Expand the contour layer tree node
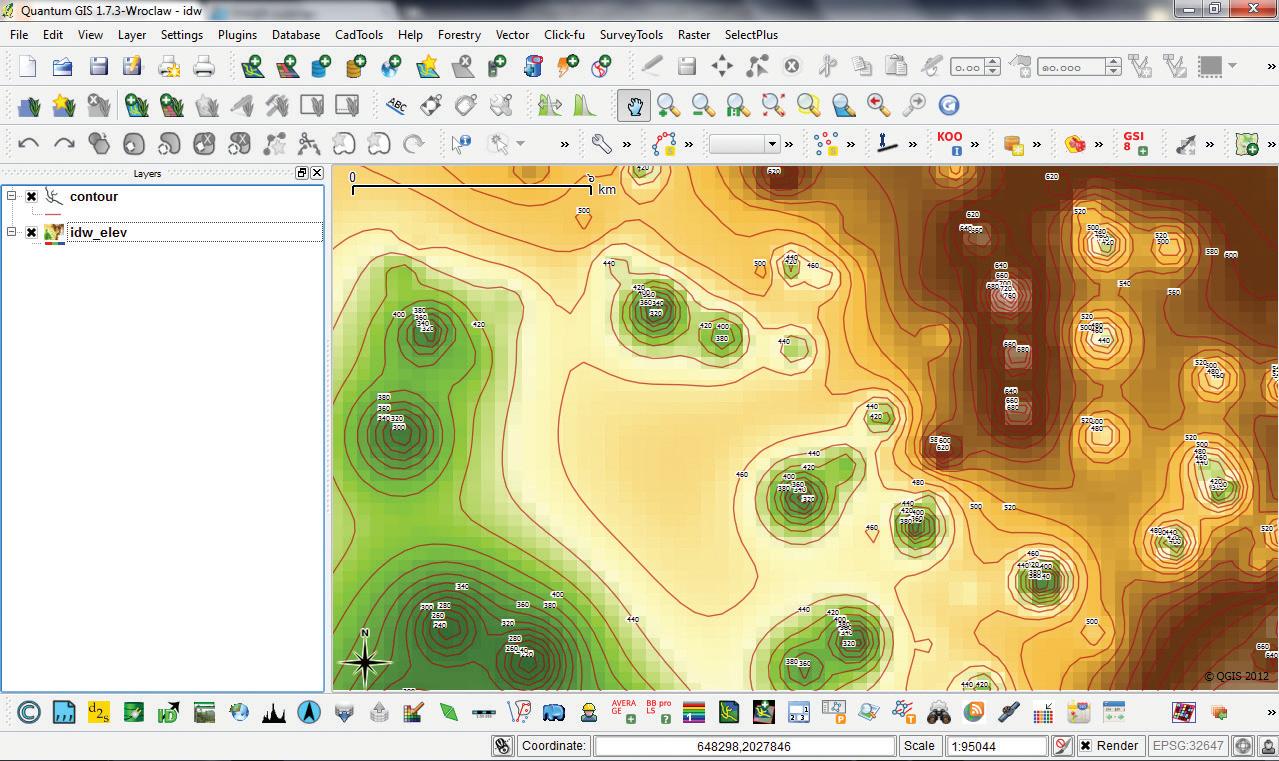The height and width of the screenshot is (761, 1279). [x=12, y=197]
